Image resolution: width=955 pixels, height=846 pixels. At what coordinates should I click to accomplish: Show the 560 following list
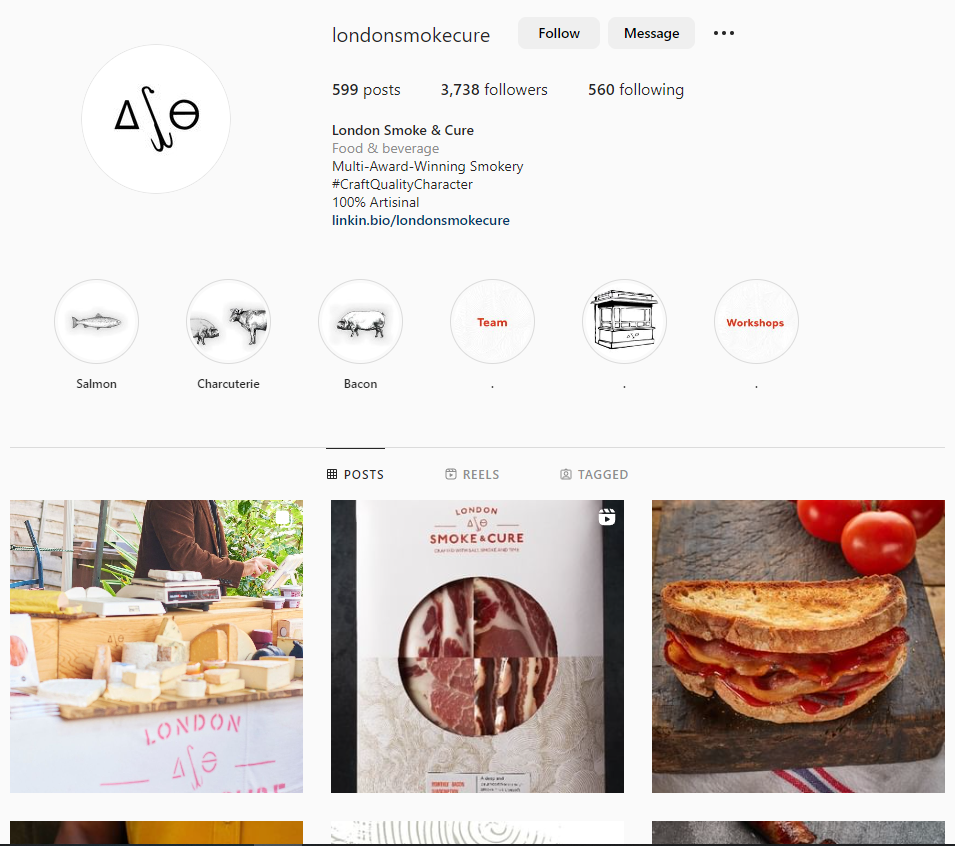(636, 90)
